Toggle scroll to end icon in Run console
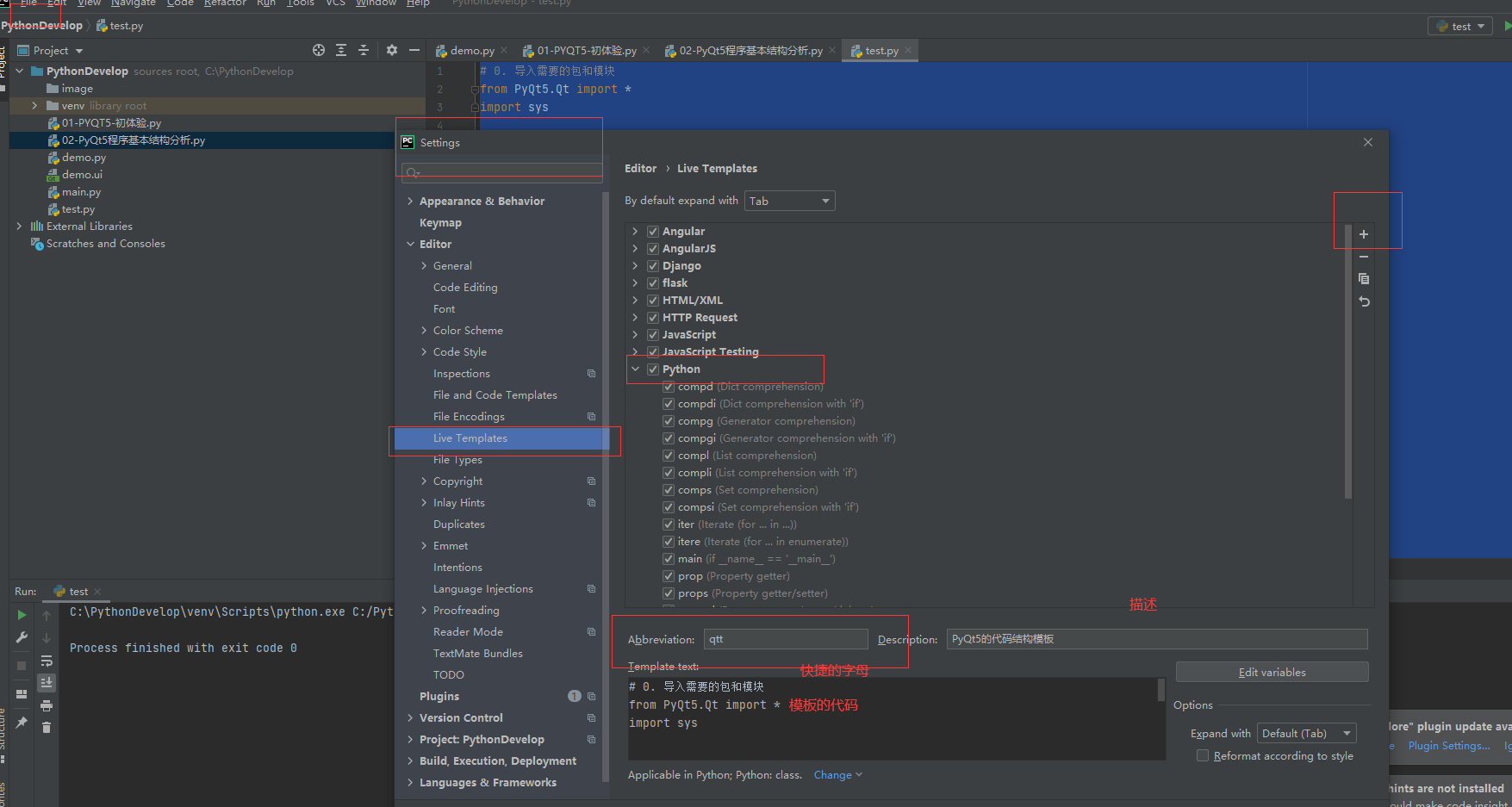 tap(47, 682)
